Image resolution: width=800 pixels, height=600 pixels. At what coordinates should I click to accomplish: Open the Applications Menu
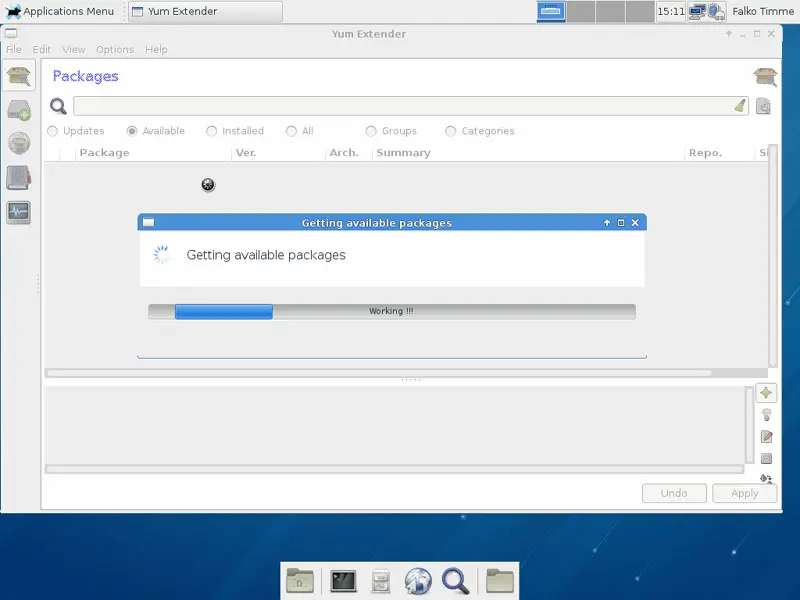60,11
